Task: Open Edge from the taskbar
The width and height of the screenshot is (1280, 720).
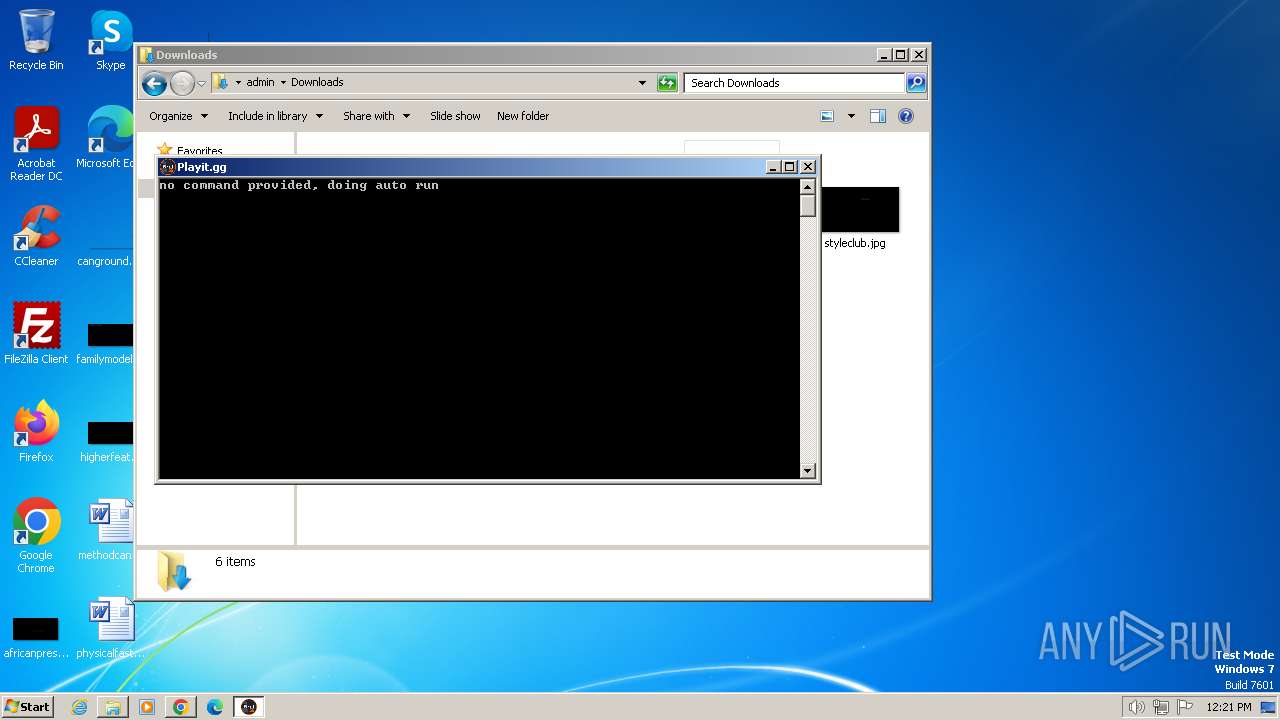Action: 215,707
